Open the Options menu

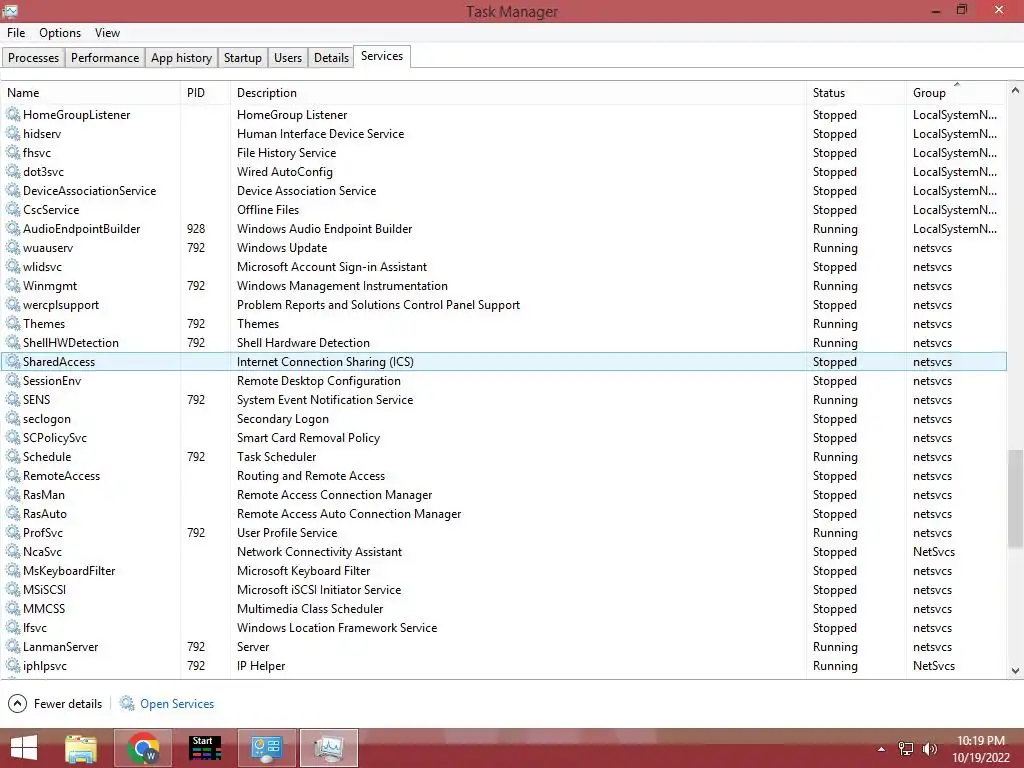point(60,33)
